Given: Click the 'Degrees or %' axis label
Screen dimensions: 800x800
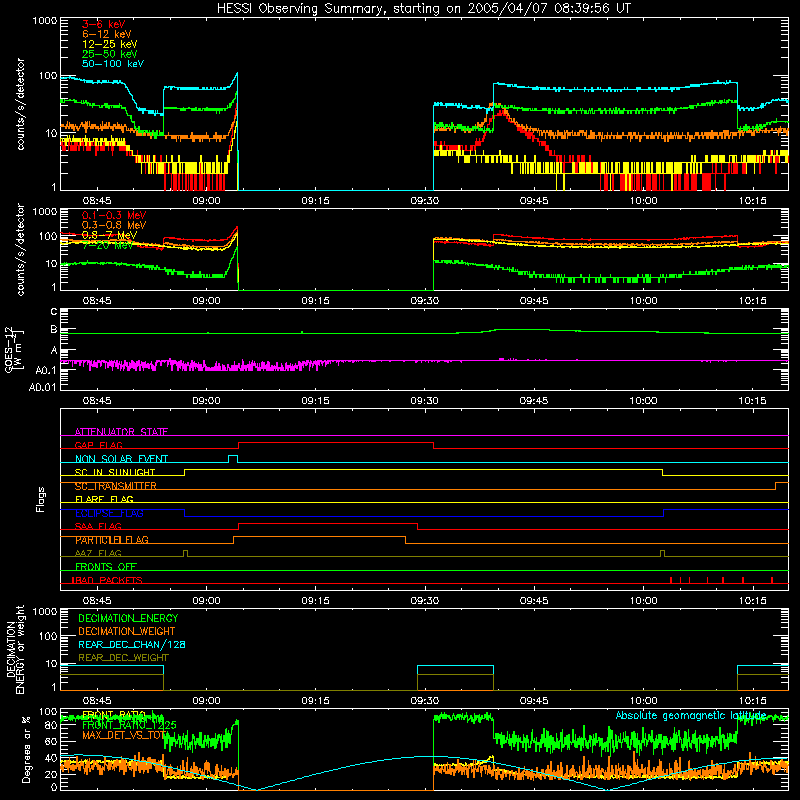Looking at the screenshot, I should coord(26,749).
